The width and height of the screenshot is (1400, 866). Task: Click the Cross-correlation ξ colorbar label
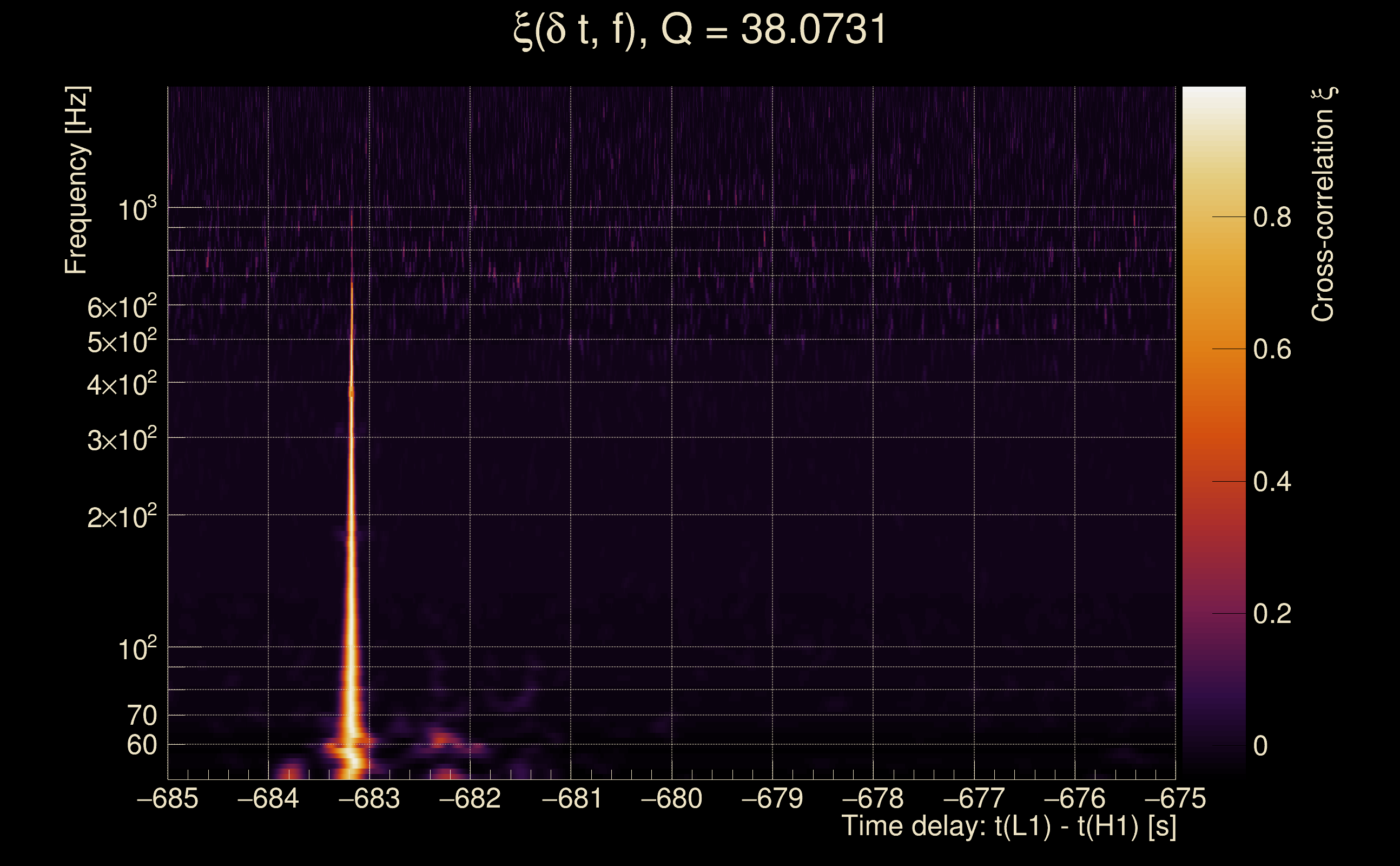coord(1323,205)
